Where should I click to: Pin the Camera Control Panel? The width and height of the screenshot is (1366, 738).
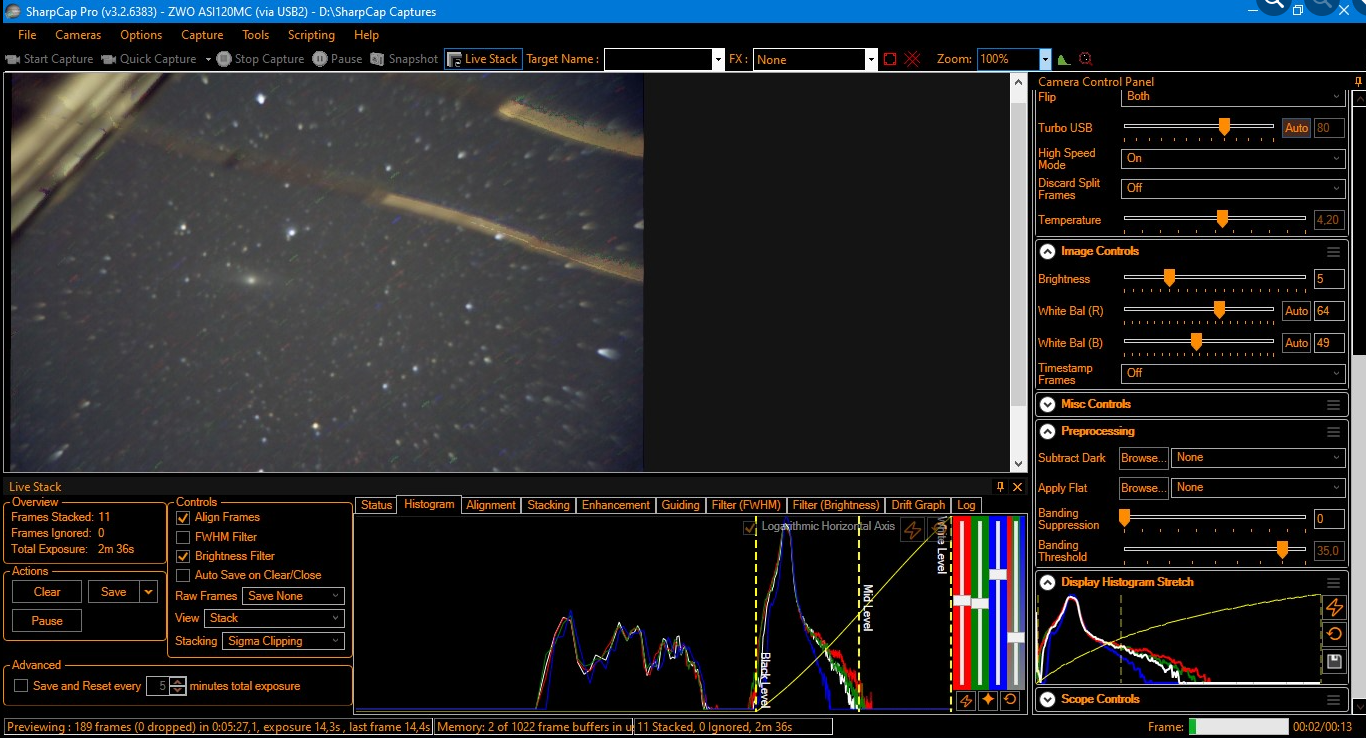(x=1357, y=81)
